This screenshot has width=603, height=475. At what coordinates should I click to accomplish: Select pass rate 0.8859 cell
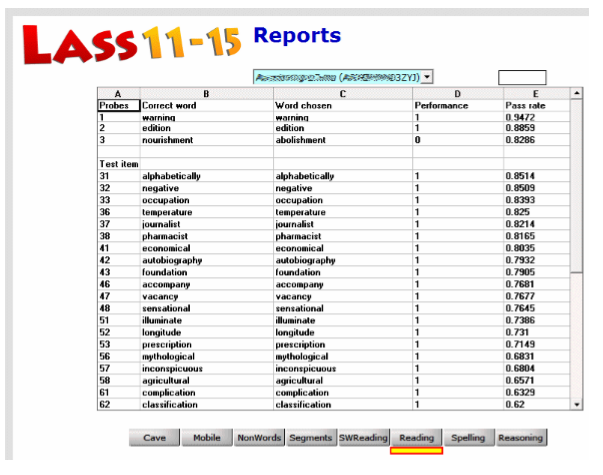536,128
